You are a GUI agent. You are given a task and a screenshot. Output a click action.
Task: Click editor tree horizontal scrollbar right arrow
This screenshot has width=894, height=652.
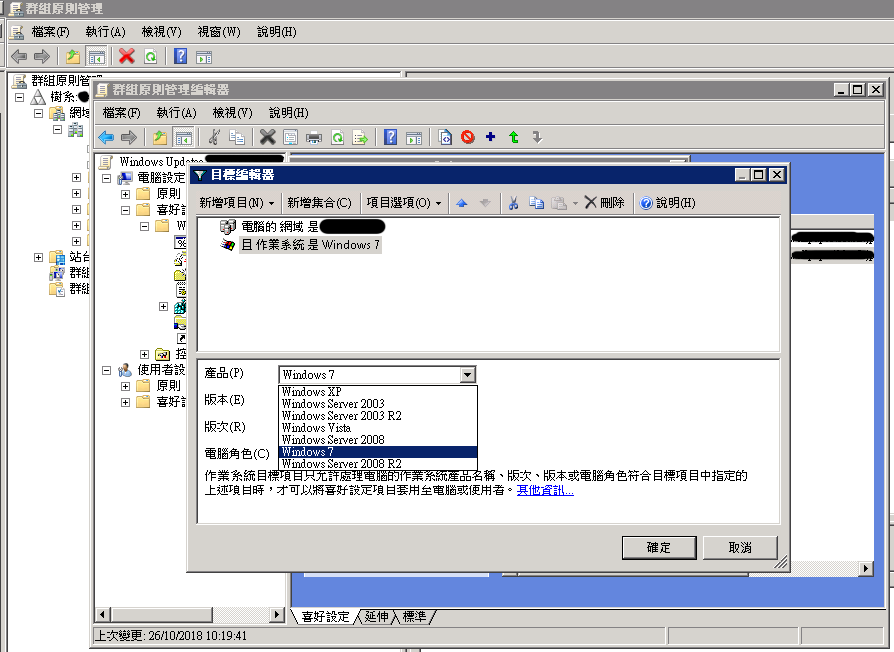(277, 614)
